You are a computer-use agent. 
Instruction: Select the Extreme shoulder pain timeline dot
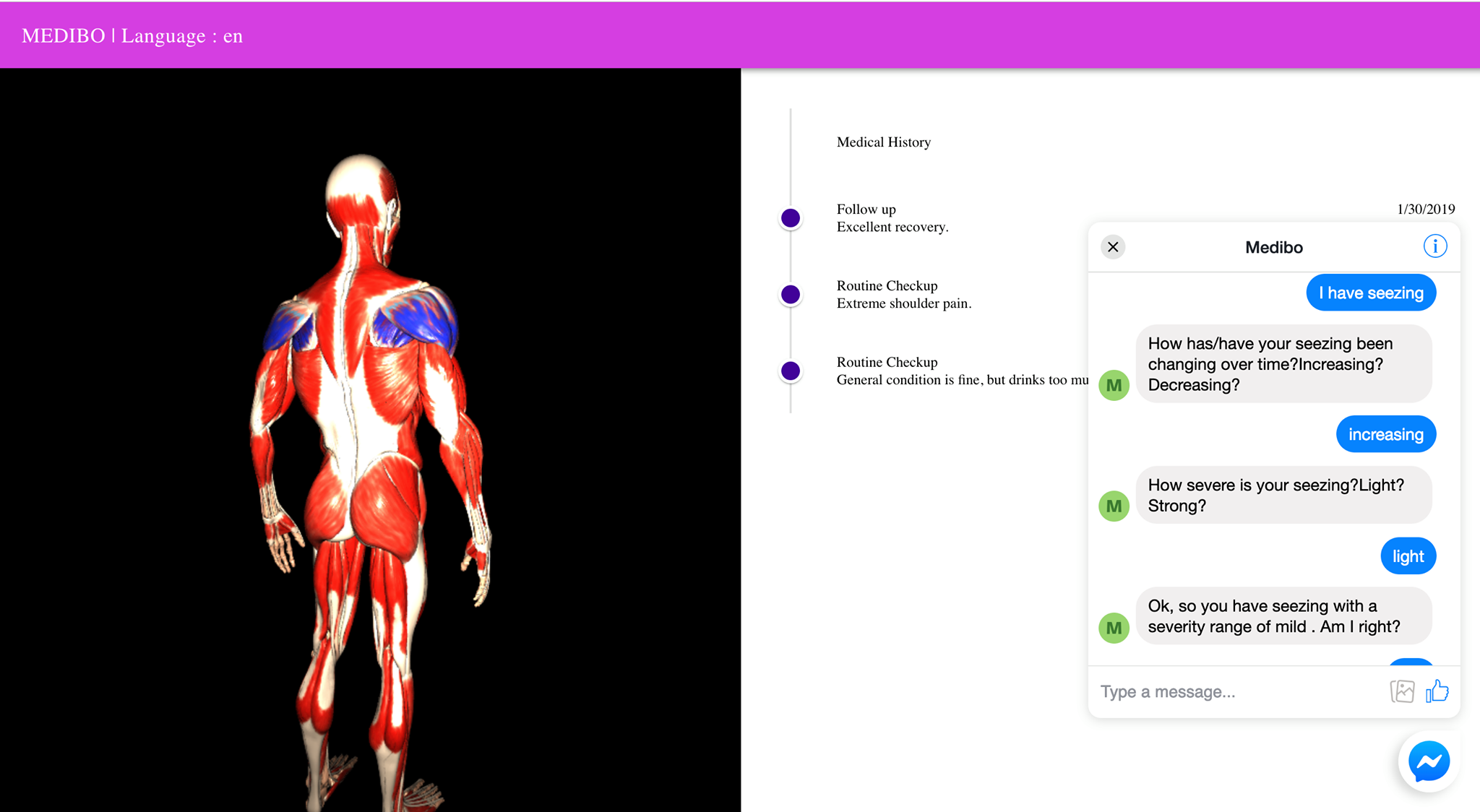(791, 295)
